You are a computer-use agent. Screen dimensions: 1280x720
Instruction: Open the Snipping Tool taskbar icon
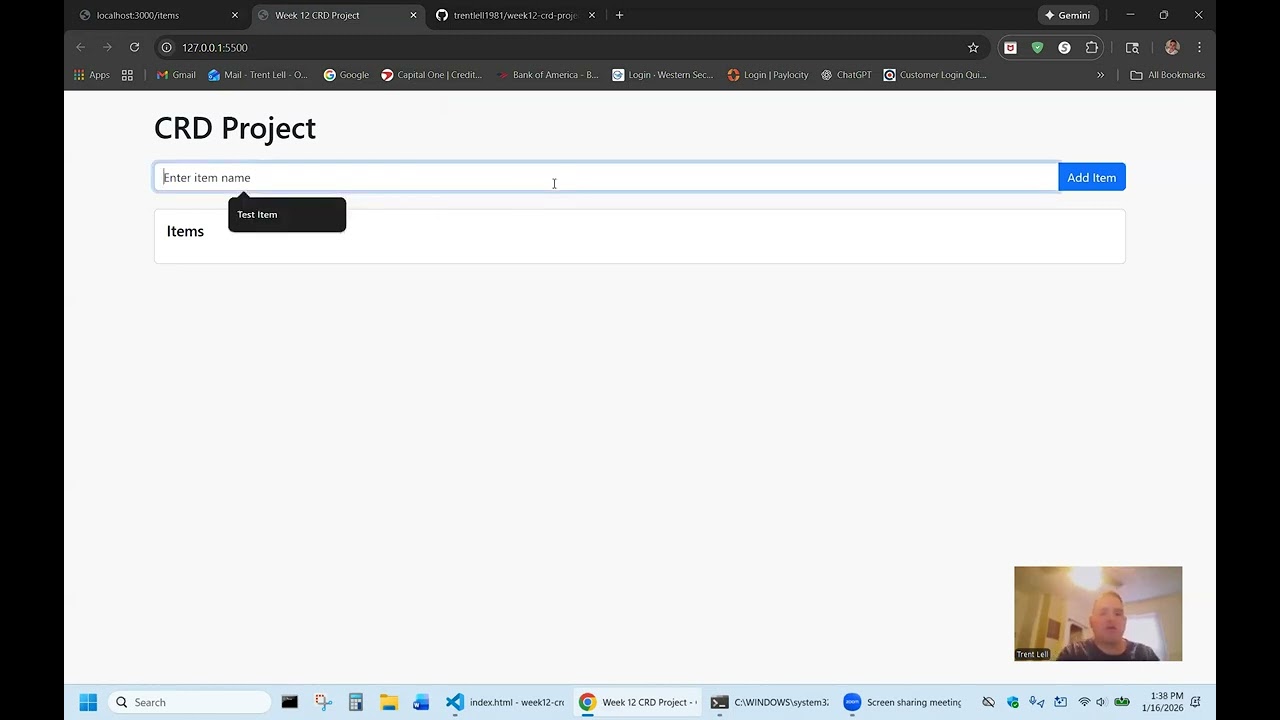pos(323,702)
